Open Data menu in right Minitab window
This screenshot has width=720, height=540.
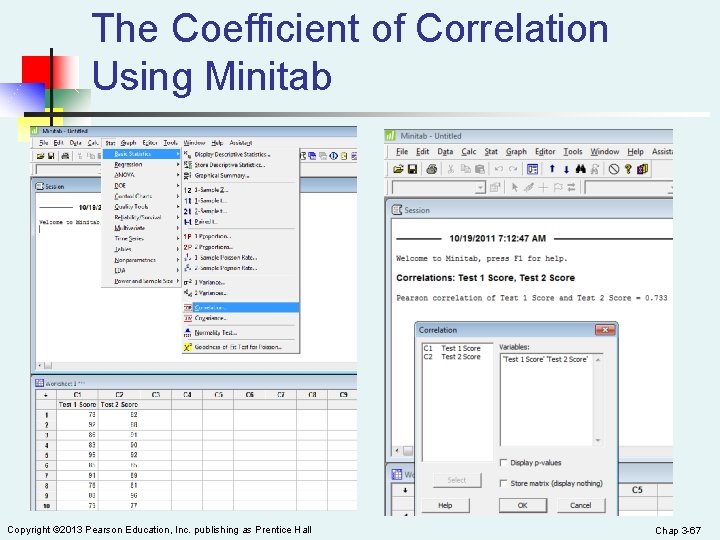coord(445,152)
